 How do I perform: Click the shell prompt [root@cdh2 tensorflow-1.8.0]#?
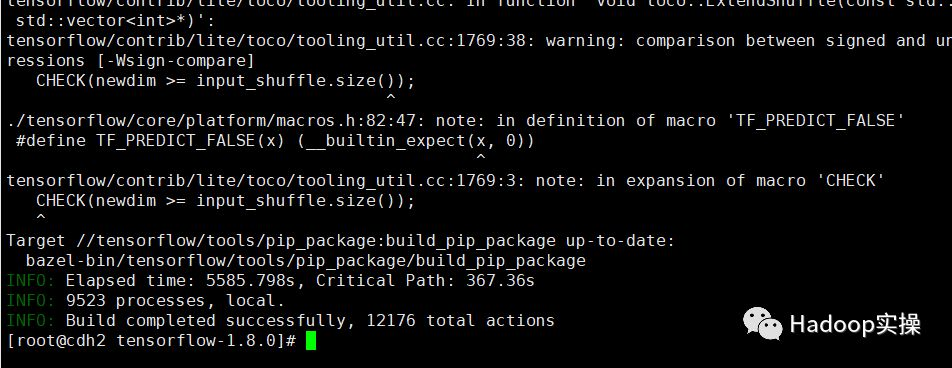click(x=151, y=341)
